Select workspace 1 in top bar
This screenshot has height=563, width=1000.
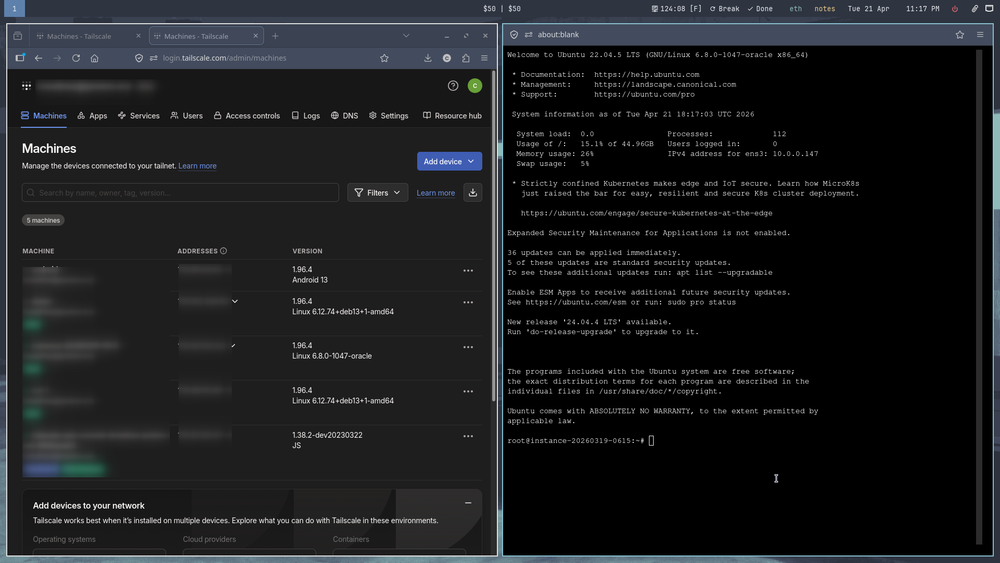(x=14, y=8)
